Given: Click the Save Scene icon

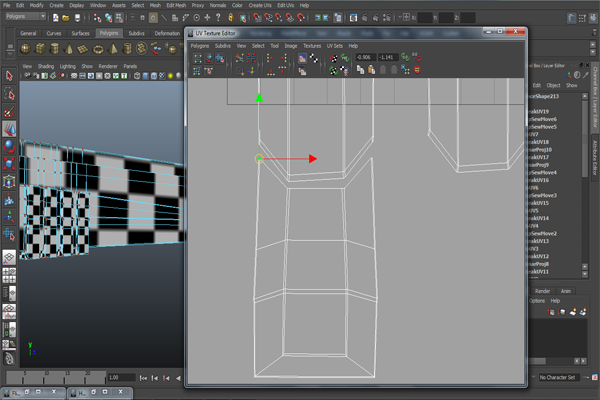Looking at the screenshot, I should 77,18.
